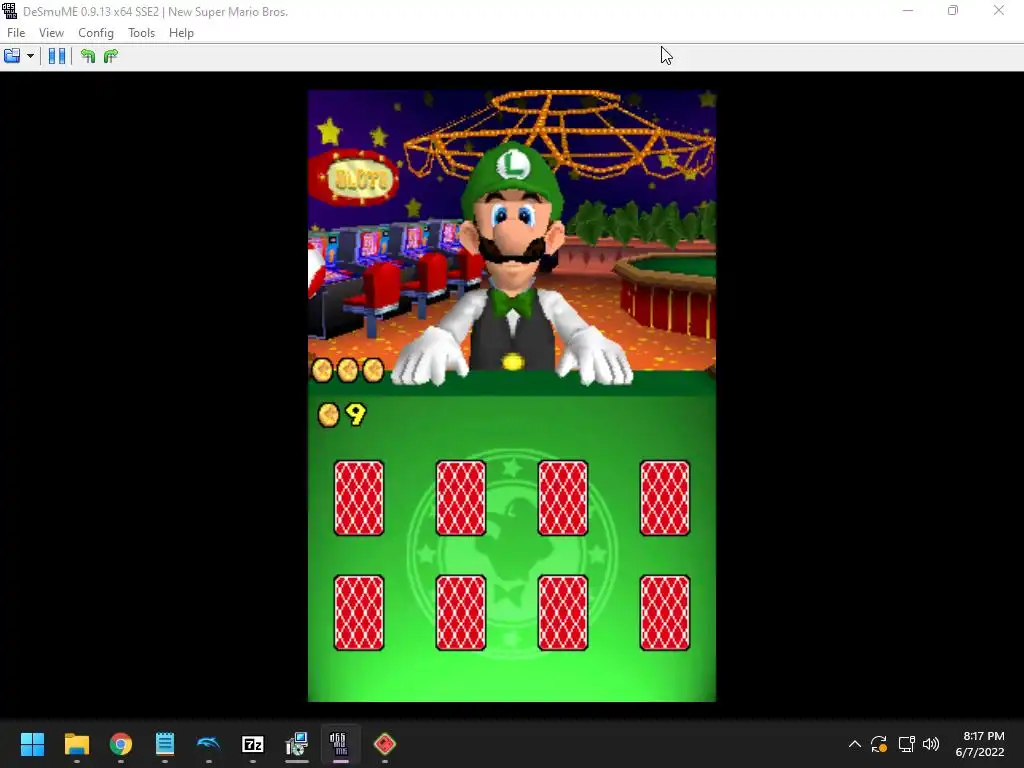Minimize the DeSmuME window
The height and width of the screenshot is (768, 1024).
pos(908,10)
